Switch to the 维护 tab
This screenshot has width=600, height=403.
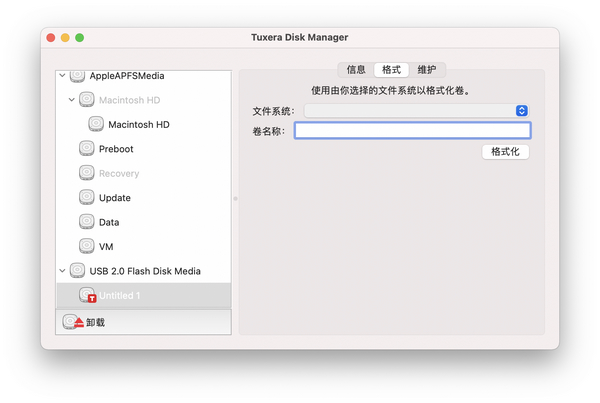[x=427, y=70]
